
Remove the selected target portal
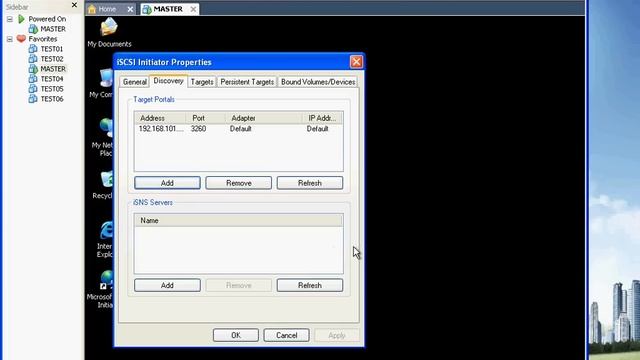click(x=238, y=183)
